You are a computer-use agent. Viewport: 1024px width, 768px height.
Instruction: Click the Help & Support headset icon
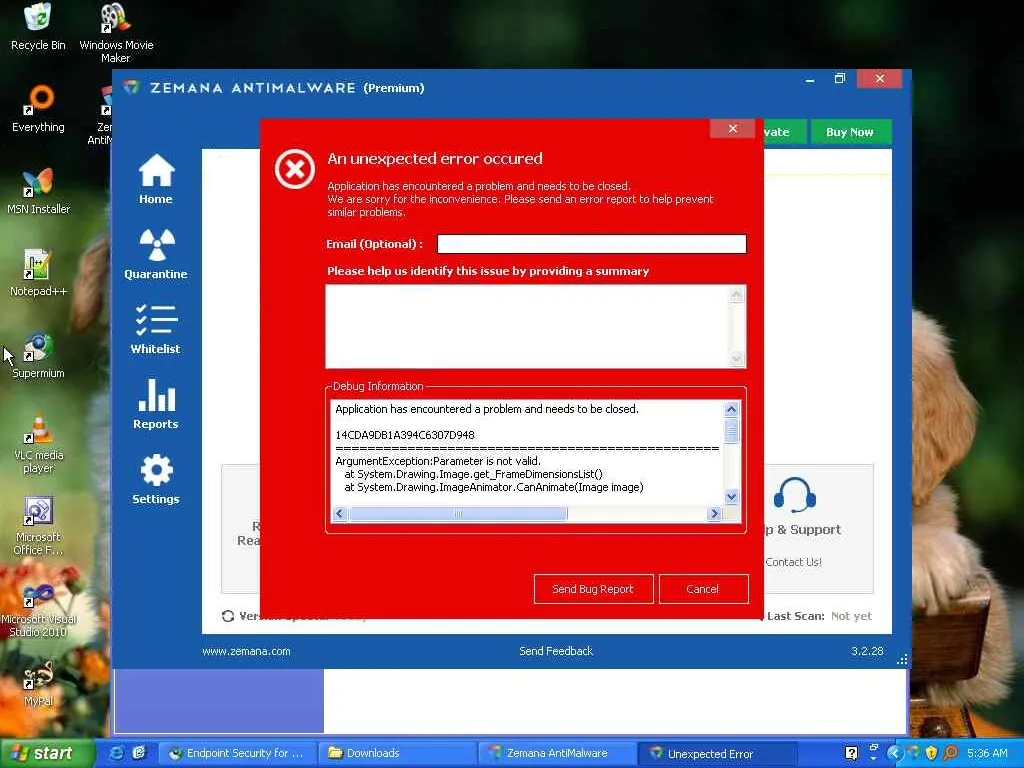794,495
